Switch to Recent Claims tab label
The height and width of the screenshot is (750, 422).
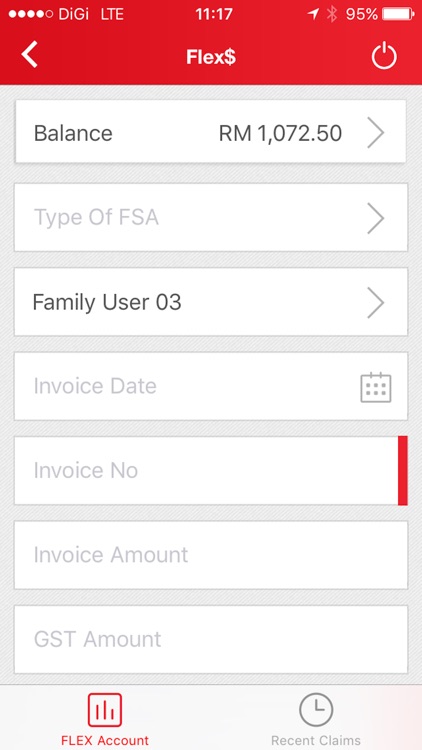tap(316, 740)
